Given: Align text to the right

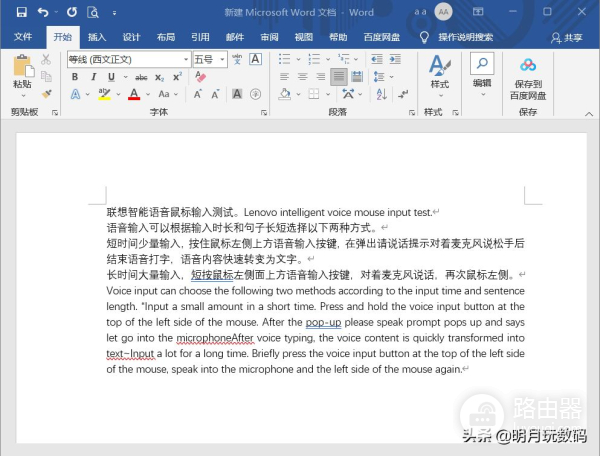Looking at the screenshot, I should click(321, 77).
